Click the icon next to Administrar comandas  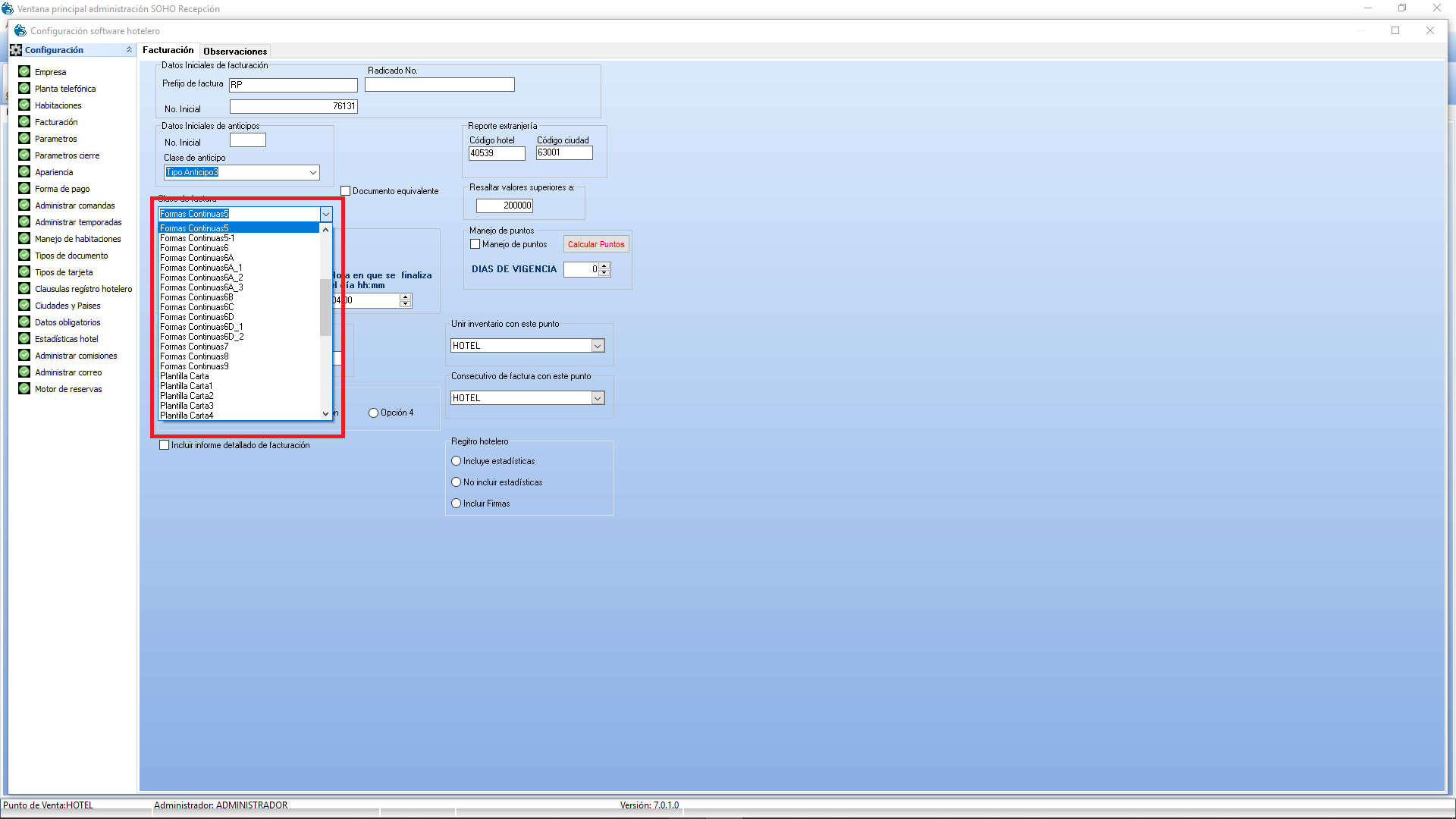[24, 205]
